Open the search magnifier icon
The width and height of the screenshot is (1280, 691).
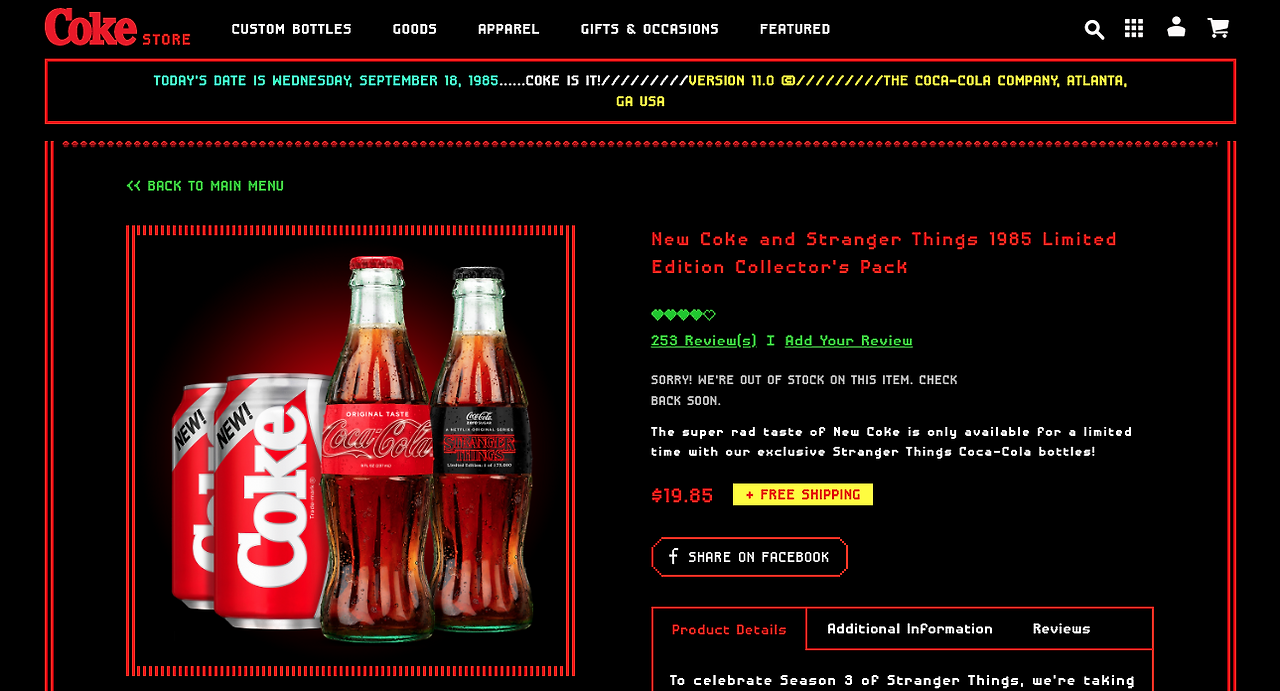click(1094, 30)
